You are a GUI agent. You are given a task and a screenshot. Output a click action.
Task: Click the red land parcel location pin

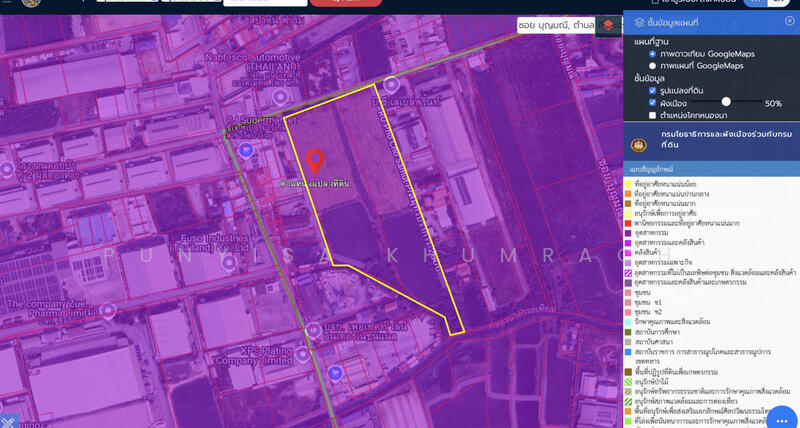point(314,161)
